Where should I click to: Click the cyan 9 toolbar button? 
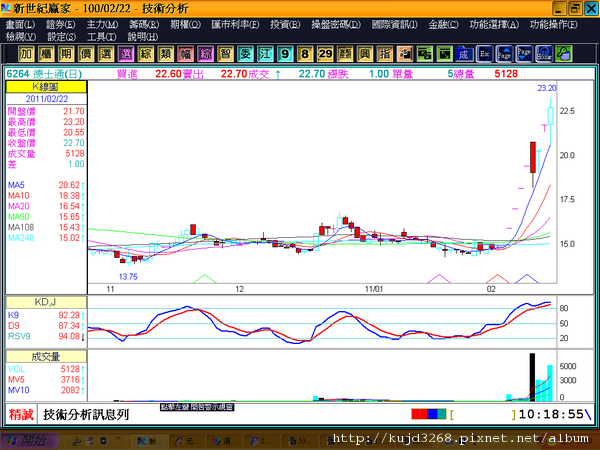coord(285,54)
